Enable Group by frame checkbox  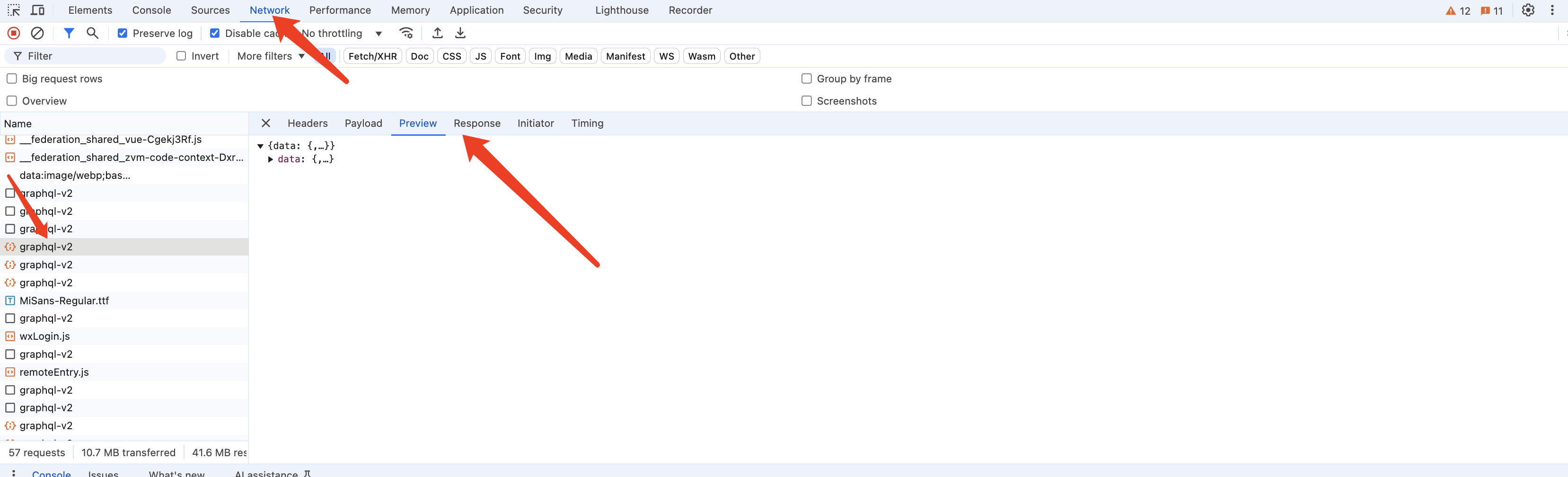[807, 79]
